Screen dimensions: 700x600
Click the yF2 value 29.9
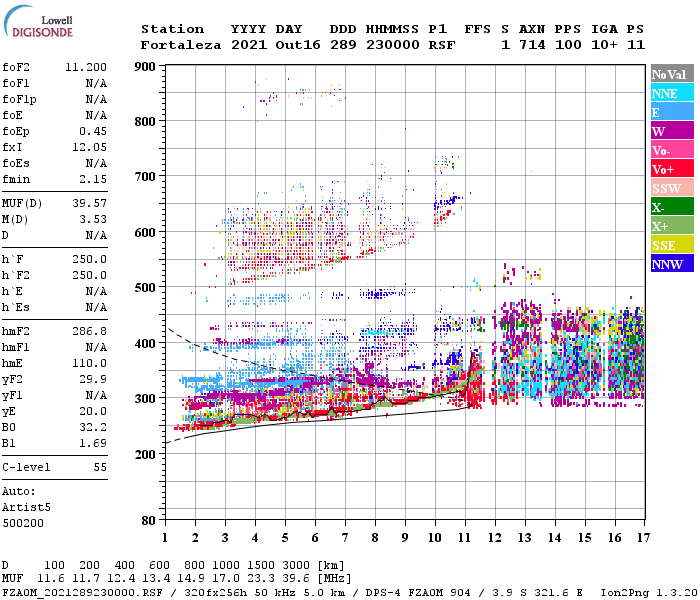[93, 379]
